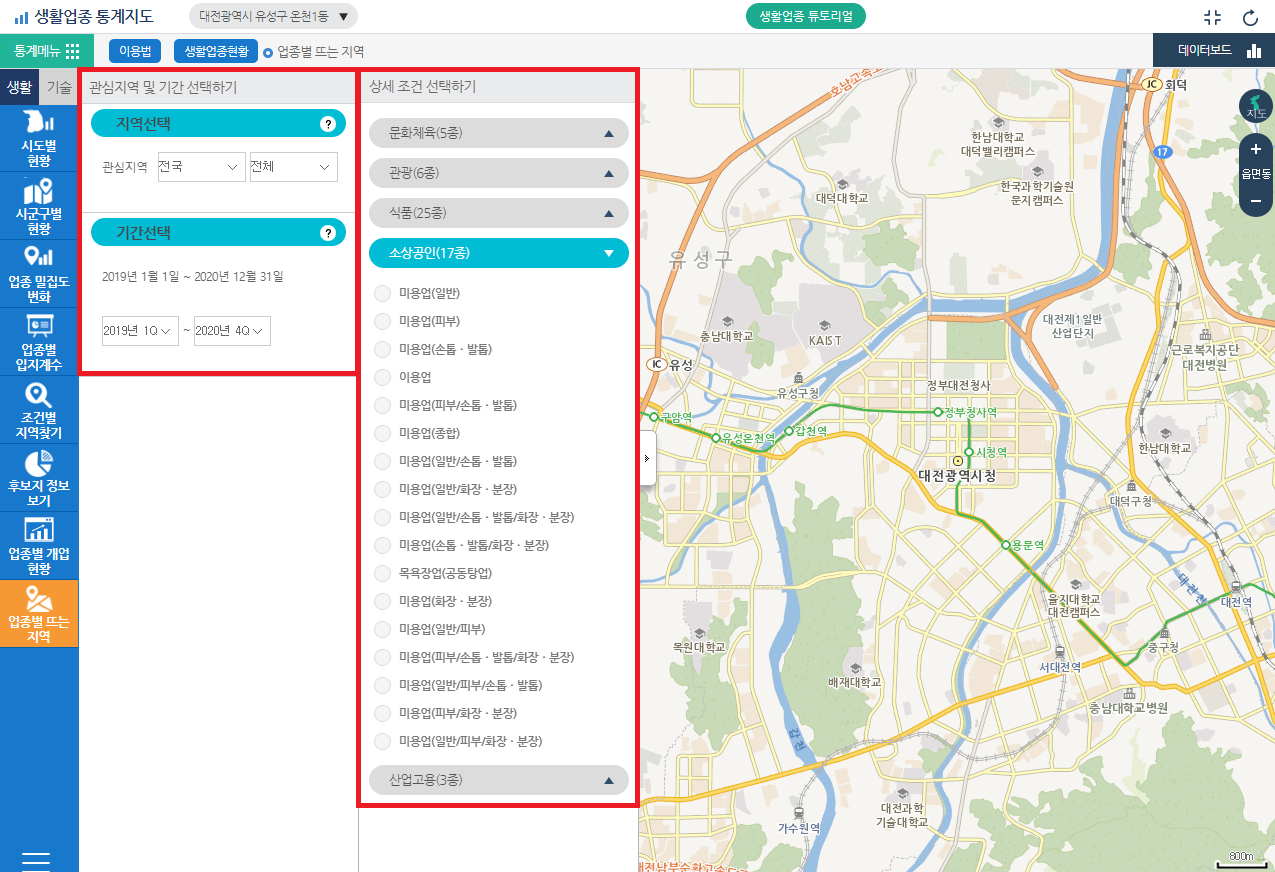The width and height of the screenshot is (1275, 872).
Task: Select the 업종 밀집도 변화 icon
Action: (x=39, y=257)
